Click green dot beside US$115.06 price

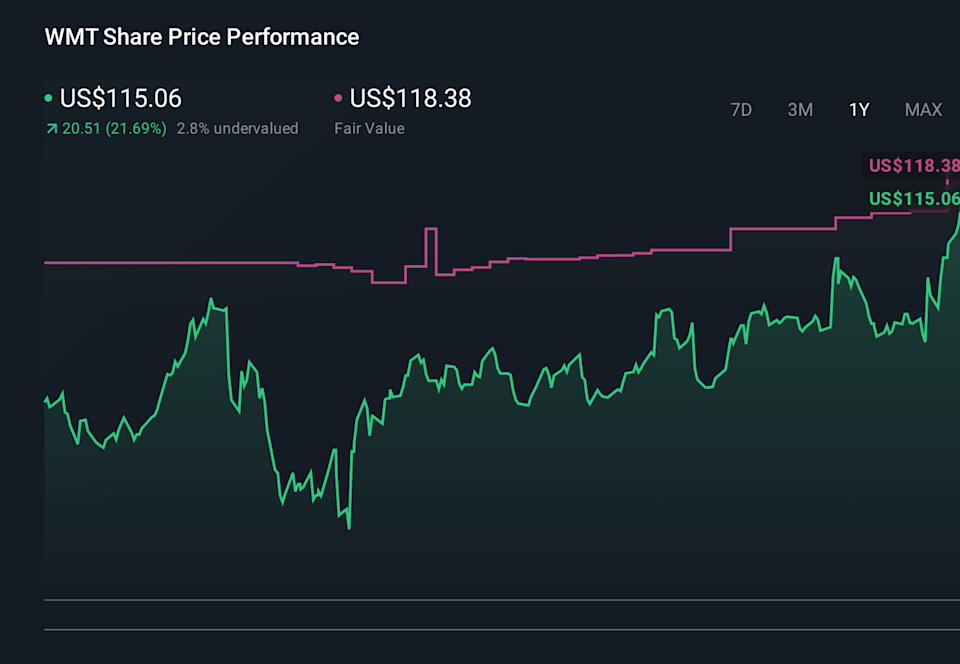click(49, 99)
